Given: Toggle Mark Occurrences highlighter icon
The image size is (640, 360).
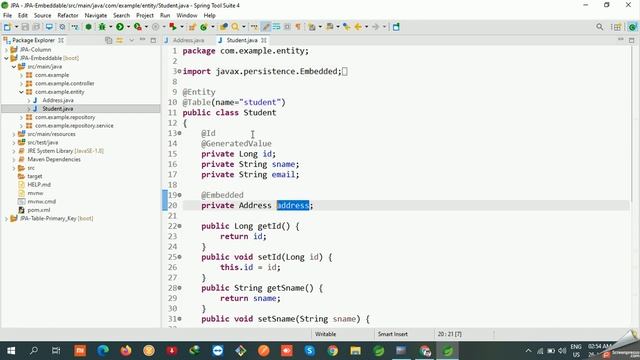Looking at the screenshot, I should 266,27.
